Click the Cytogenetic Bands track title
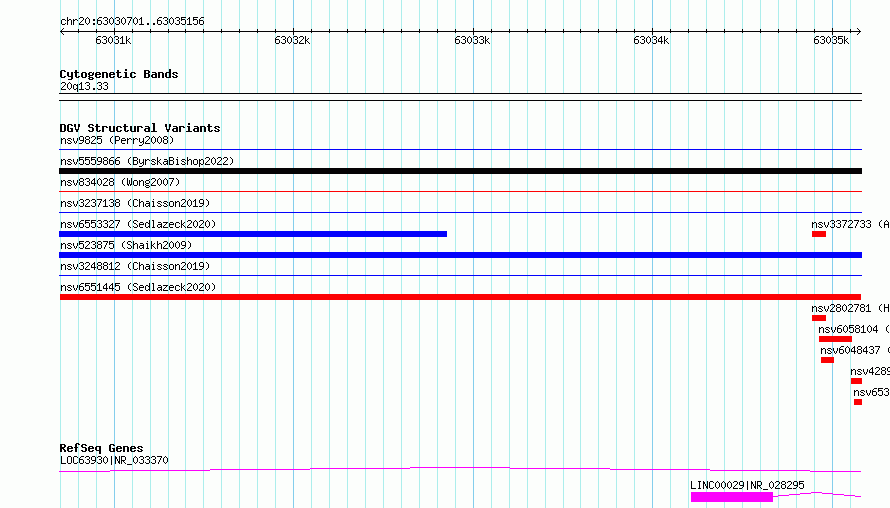890x508 pixels. tap(119, 74)
